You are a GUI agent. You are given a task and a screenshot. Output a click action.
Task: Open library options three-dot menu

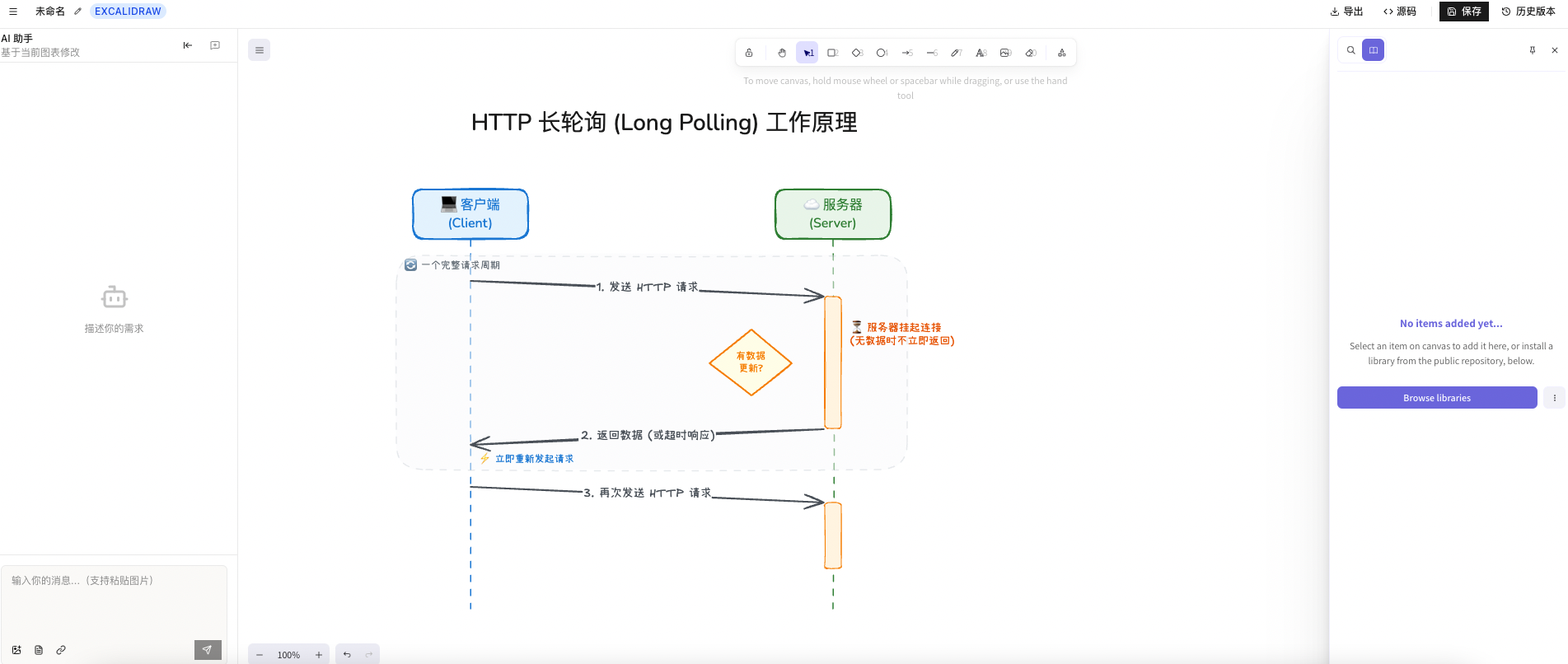pyautogui.click(x=1554, y=398)
